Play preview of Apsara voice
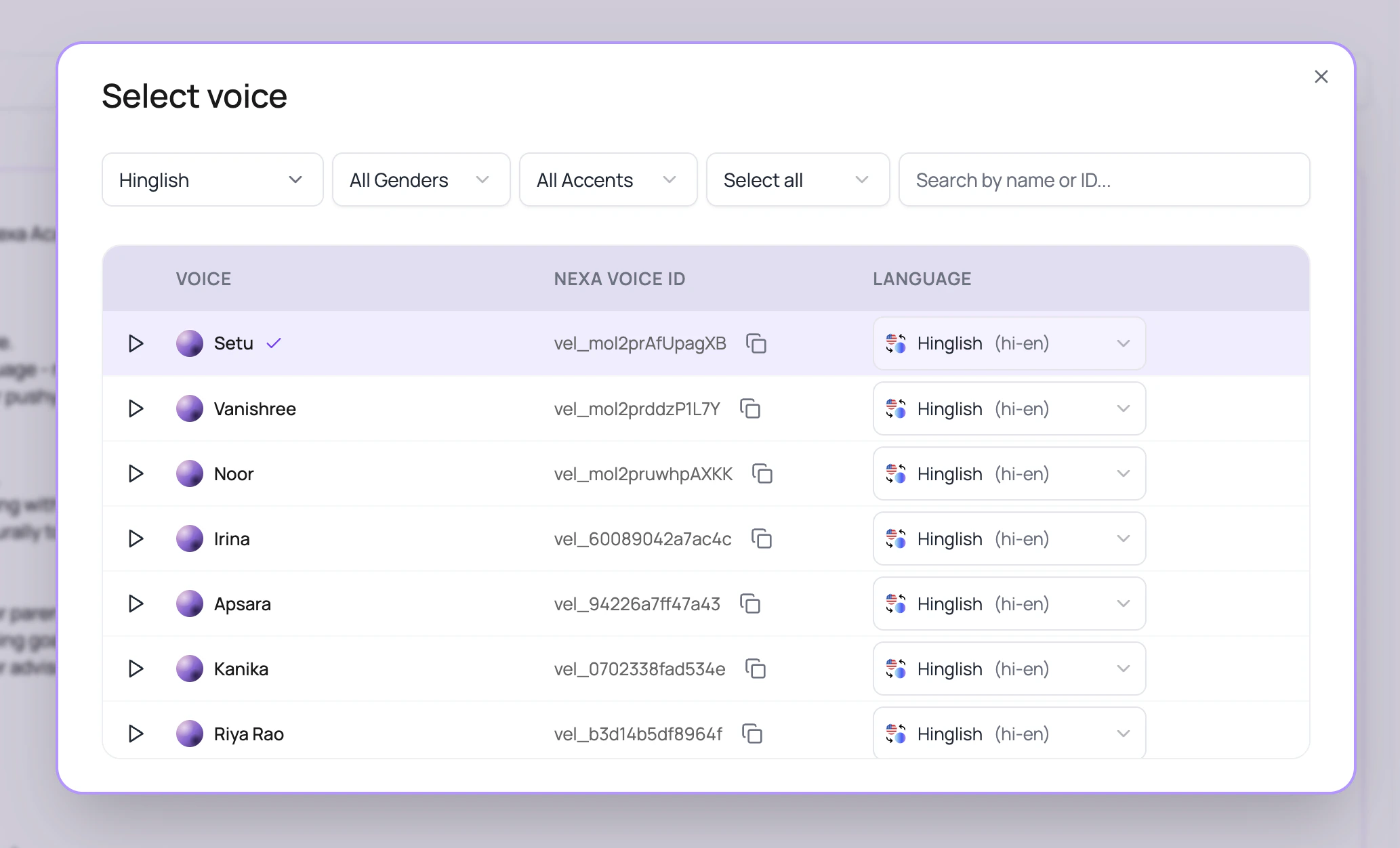Screen dimensions: 1400x848 136,603
